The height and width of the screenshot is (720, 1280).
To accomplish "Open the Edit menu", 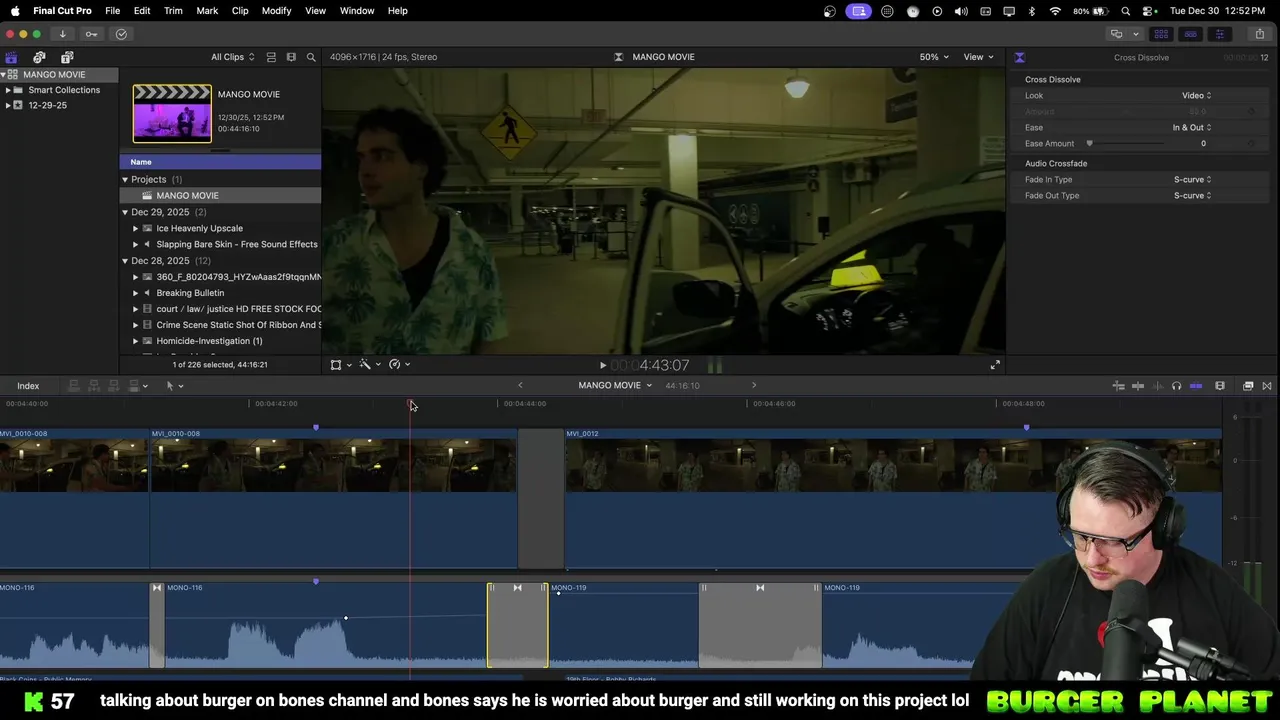I will pyautogui.click(x=142, y=11).
